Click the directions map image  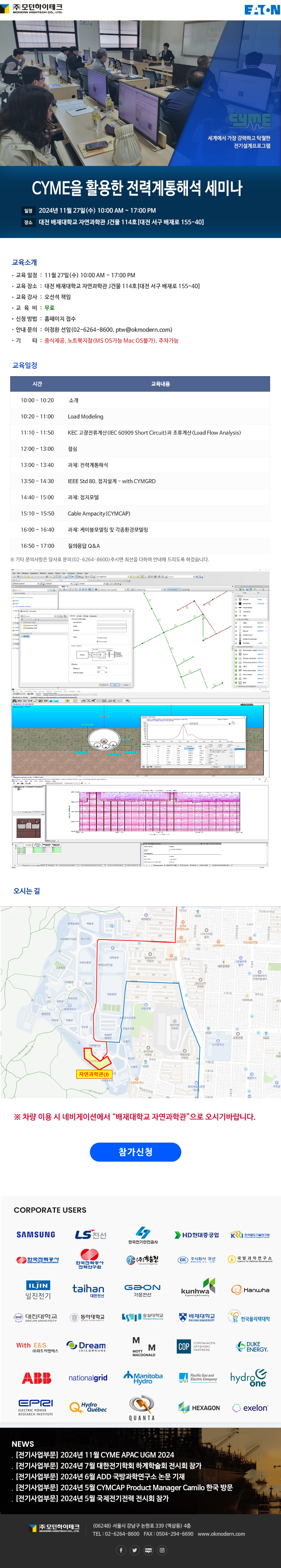(140, 1003)
